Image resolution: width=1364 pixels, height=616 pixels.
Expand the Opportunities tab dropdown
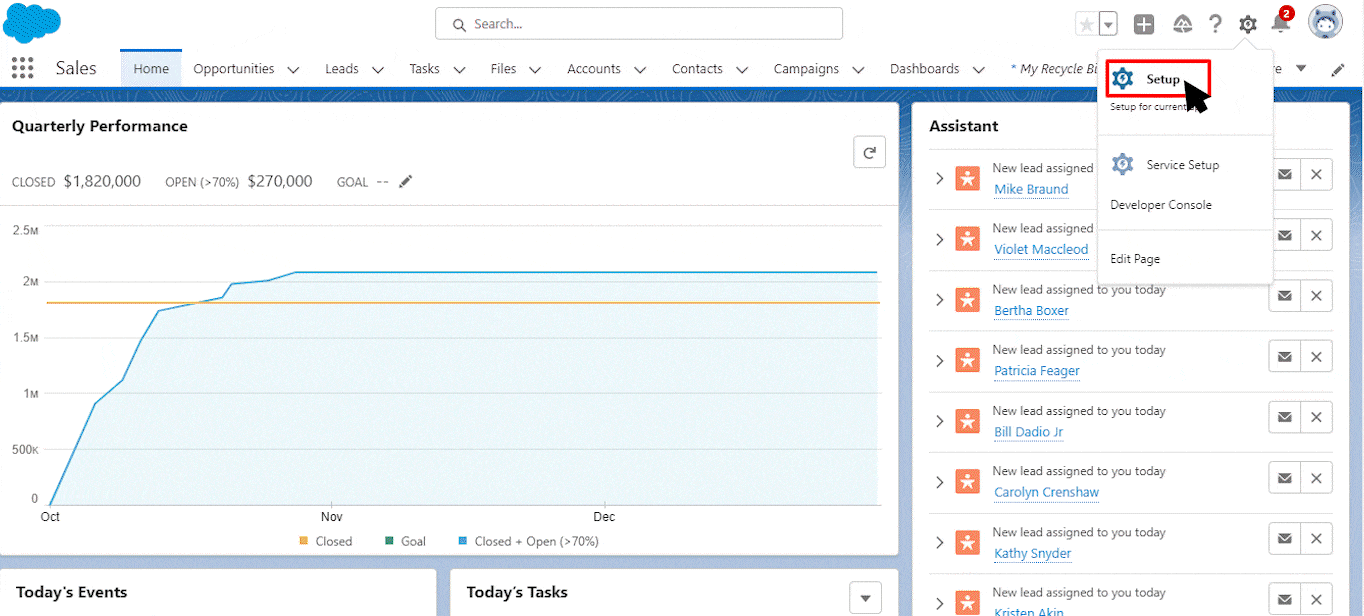(293, 70)
